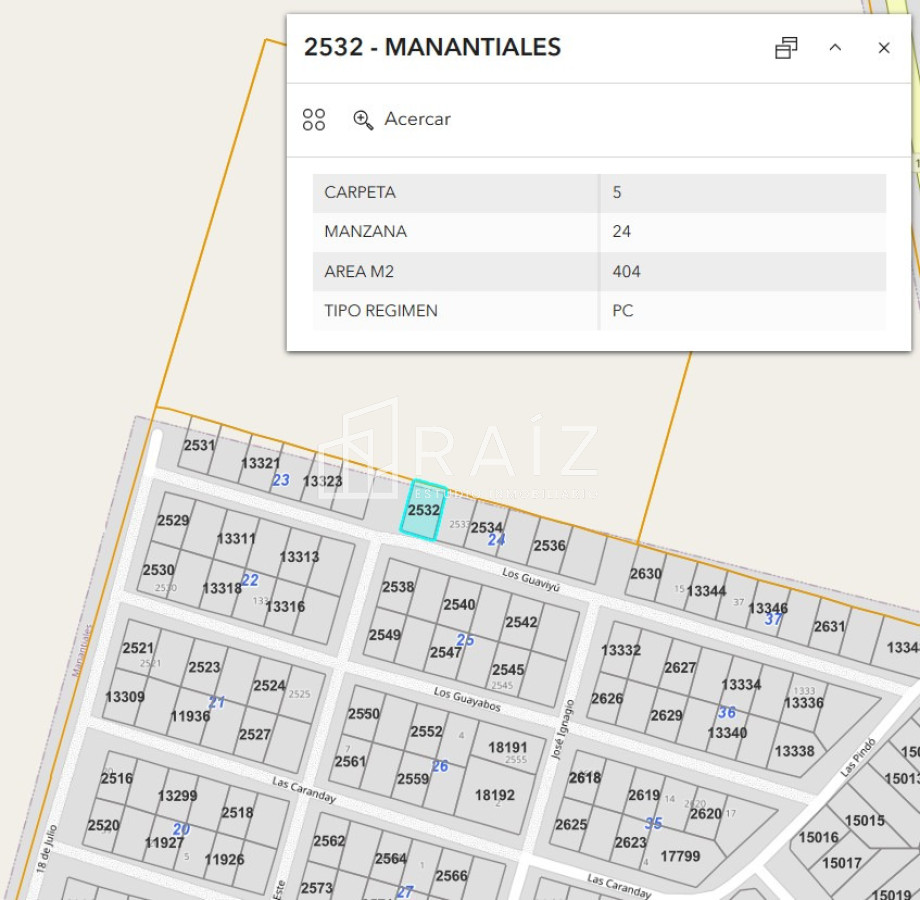The width and height of the screenshot is (920, 900).
Task: Select parcel 13299 on the map
Action: point(177,796)
